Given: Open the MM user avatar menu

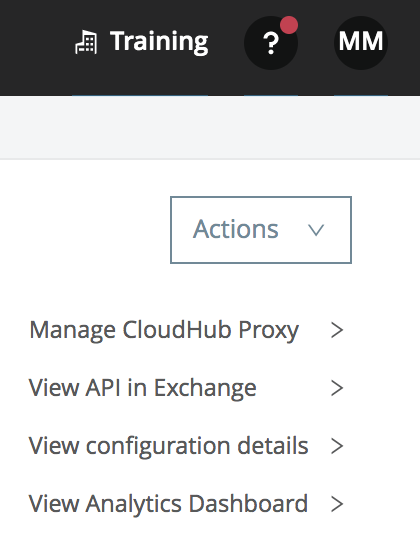Looking at the screenshot, I should pos(361,43).
